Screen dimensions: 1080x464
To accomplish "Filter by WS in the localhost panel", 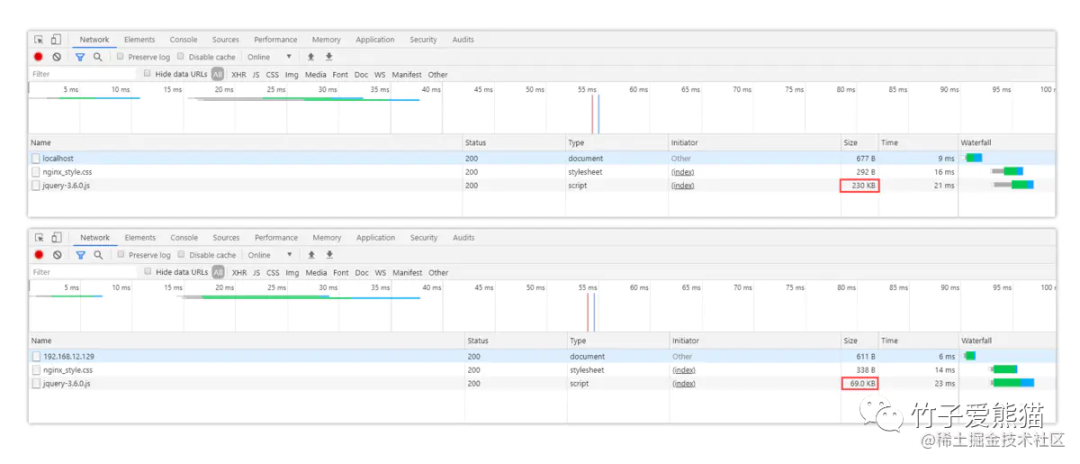I will click(380, 74).
